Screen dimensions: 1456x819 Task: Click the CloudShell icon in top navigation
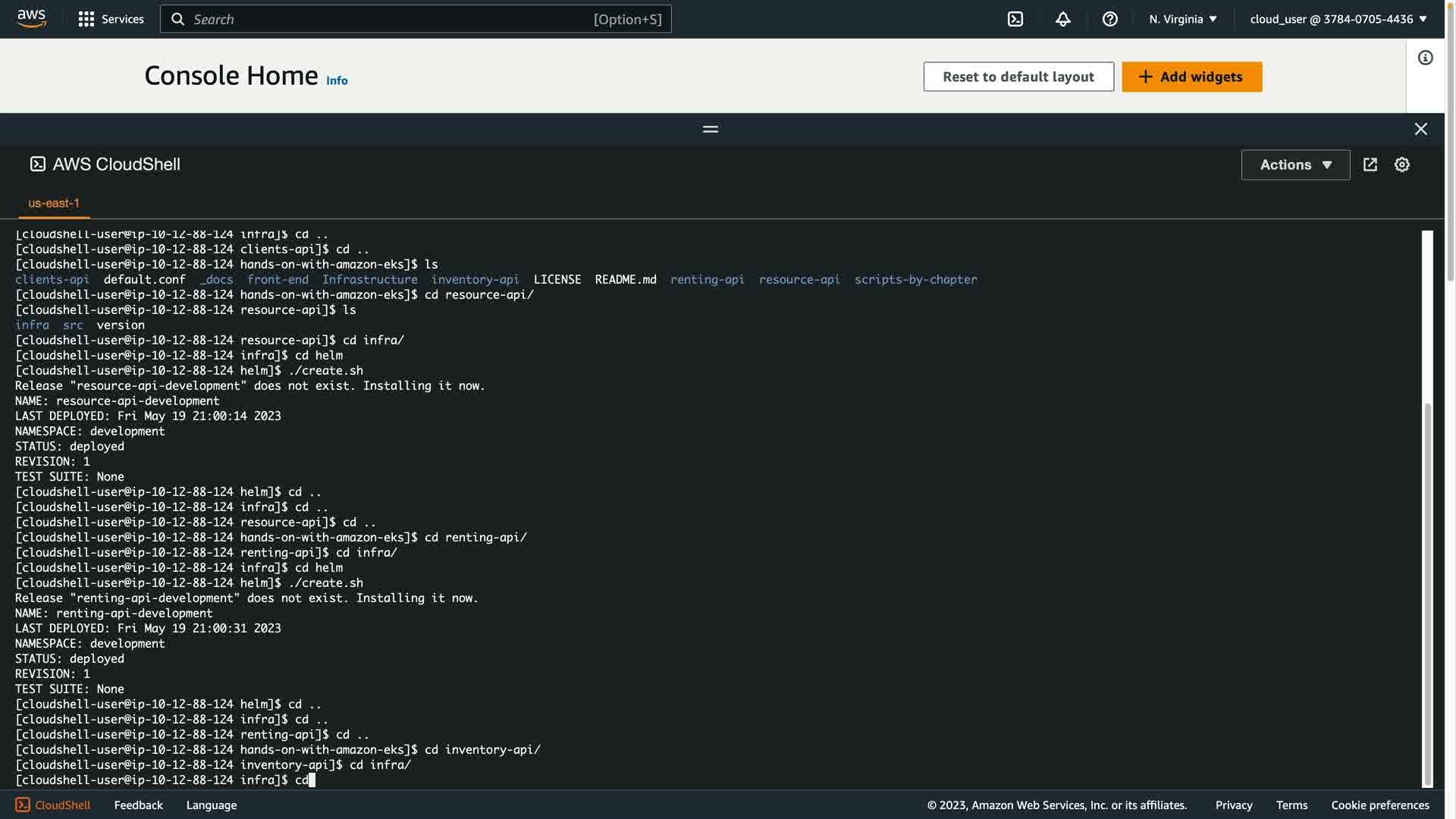tap(1015, 19)
